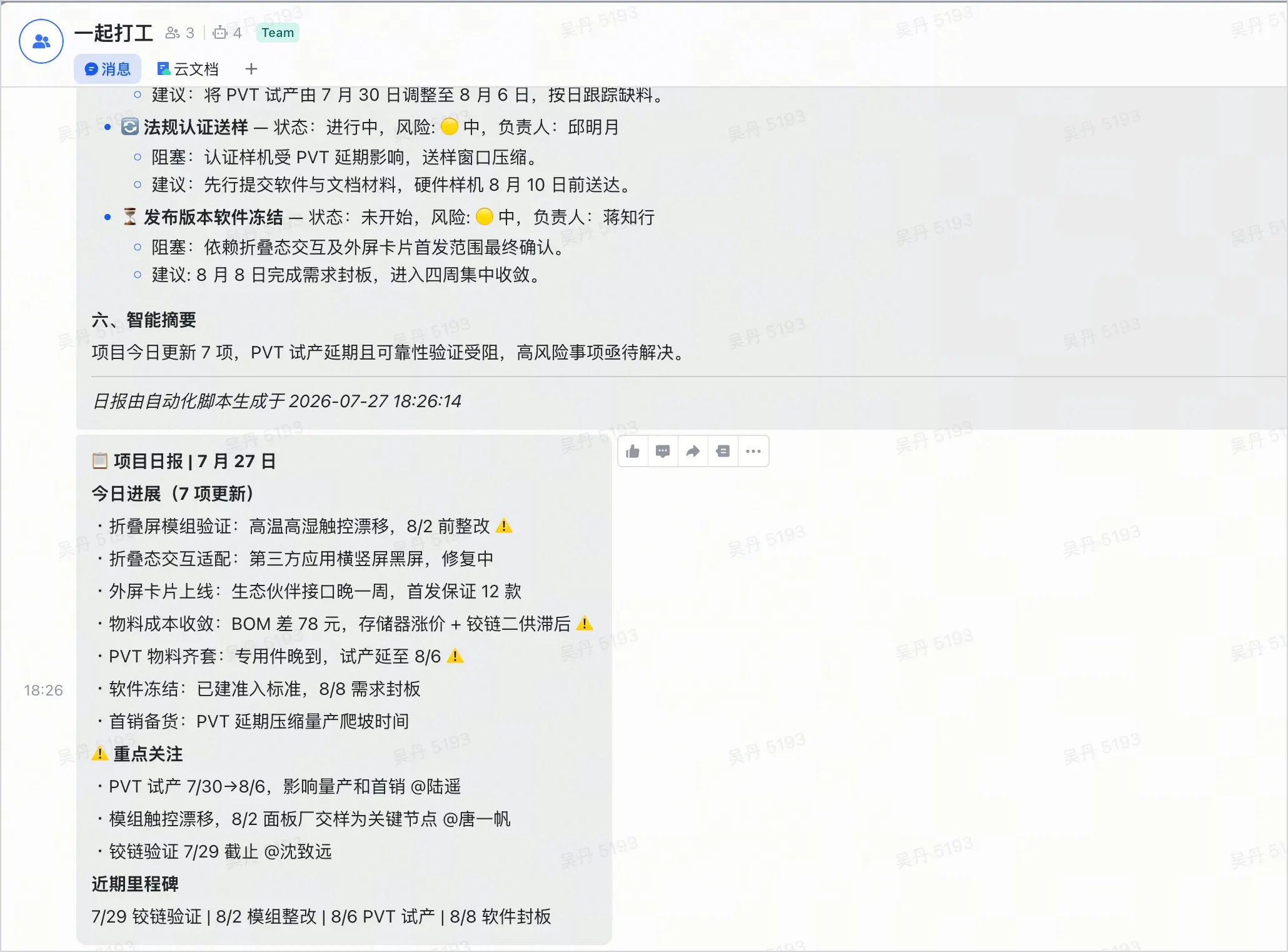The image size is (1288, 952).
Task: Click the 首销备货 progress line
Action: 253,721
